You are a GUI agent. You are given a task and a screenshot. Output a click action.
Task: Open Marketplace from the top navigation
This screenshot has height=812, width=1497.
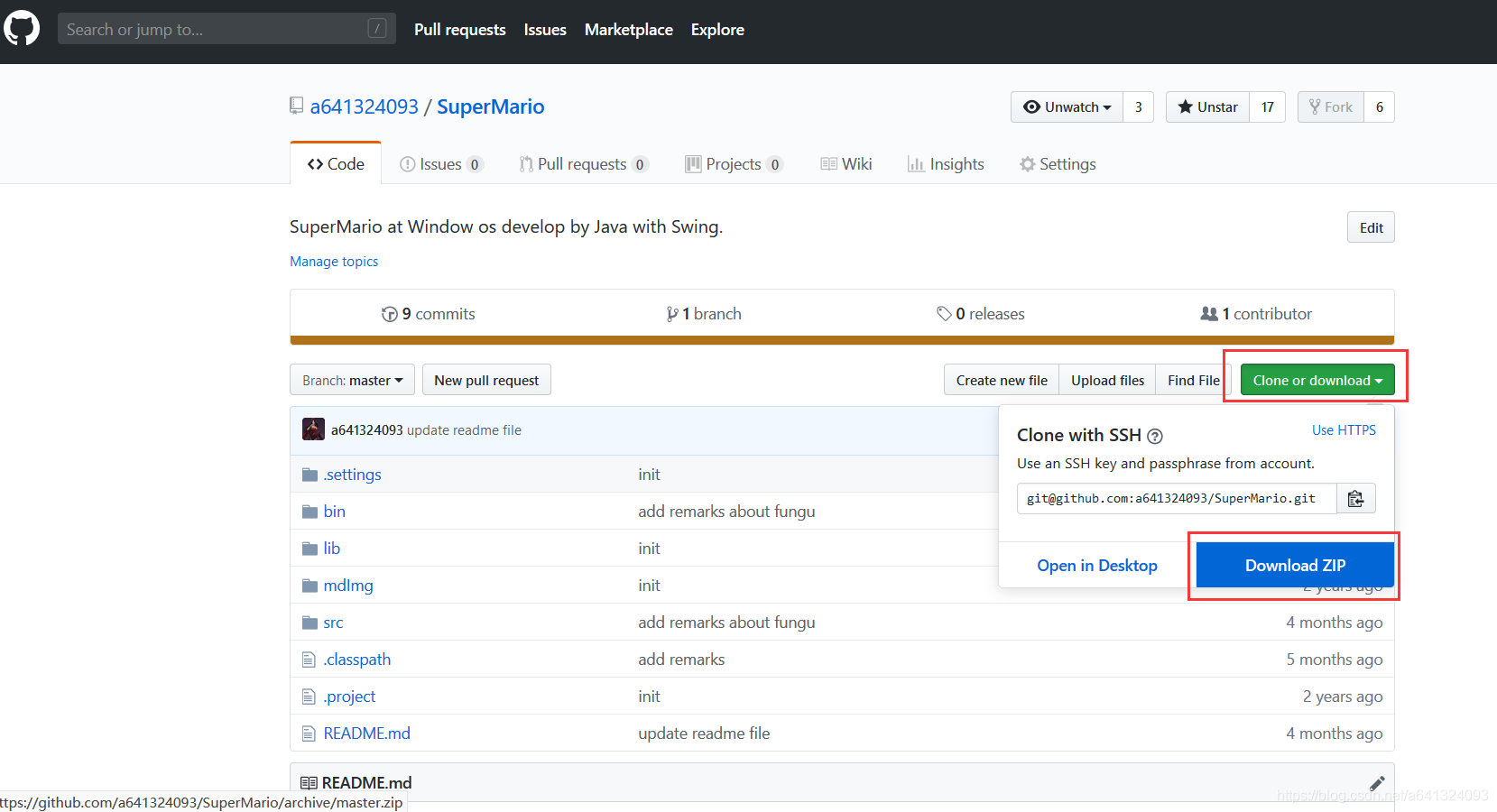click(x=629, y=30)
